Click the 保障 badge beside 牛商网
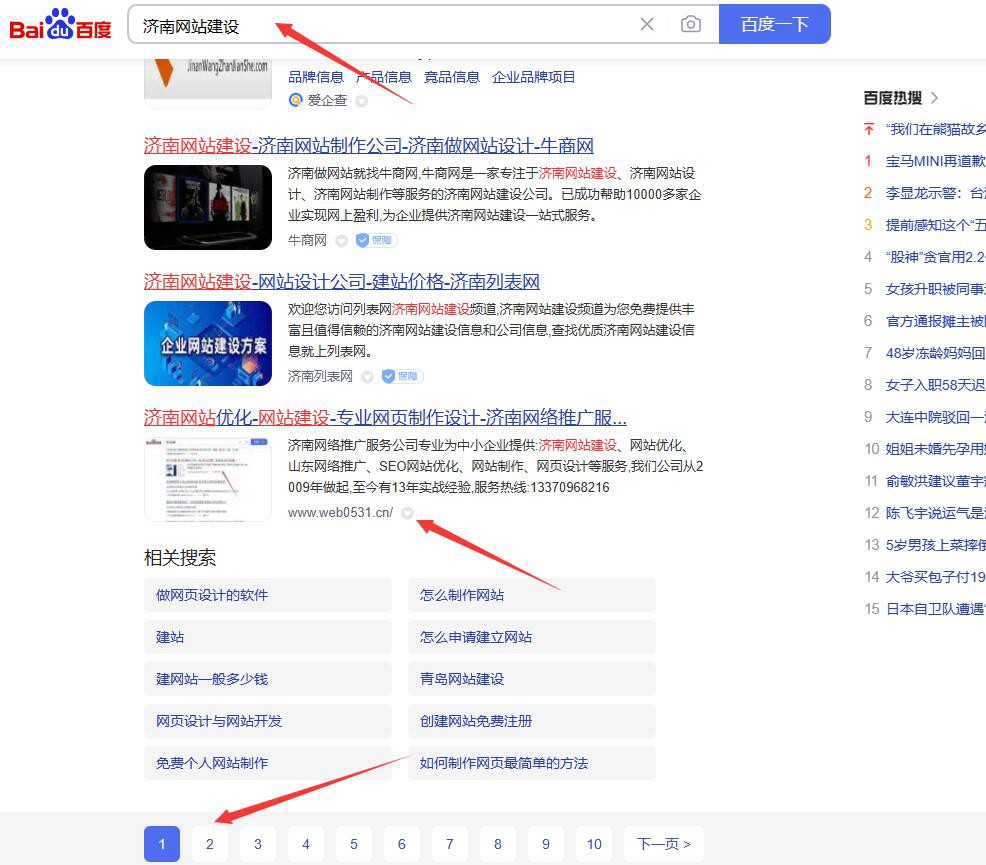The image size is (986, 865). coord(375,240)
